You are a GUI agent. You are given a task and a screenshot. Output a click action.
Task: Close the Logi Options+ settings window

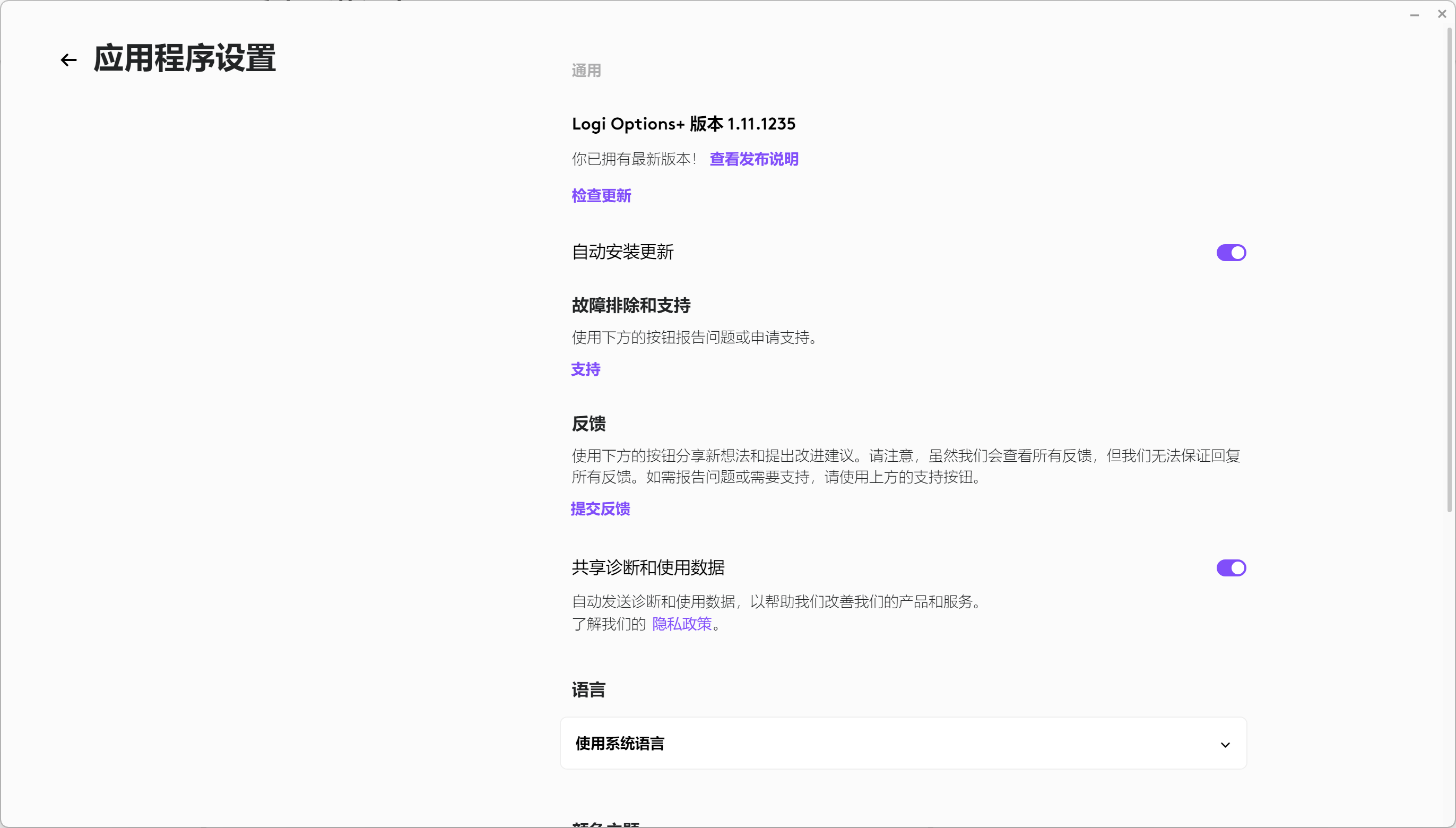1442,14
